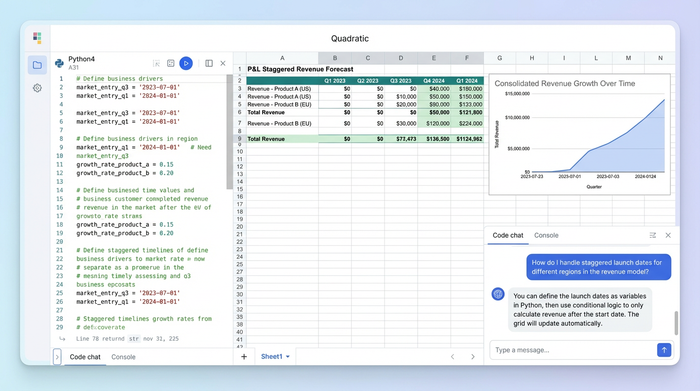Image resolution: width=700 pixels, height=391 pixels.
Task: Select row 9 header
Action: (240, 139)
